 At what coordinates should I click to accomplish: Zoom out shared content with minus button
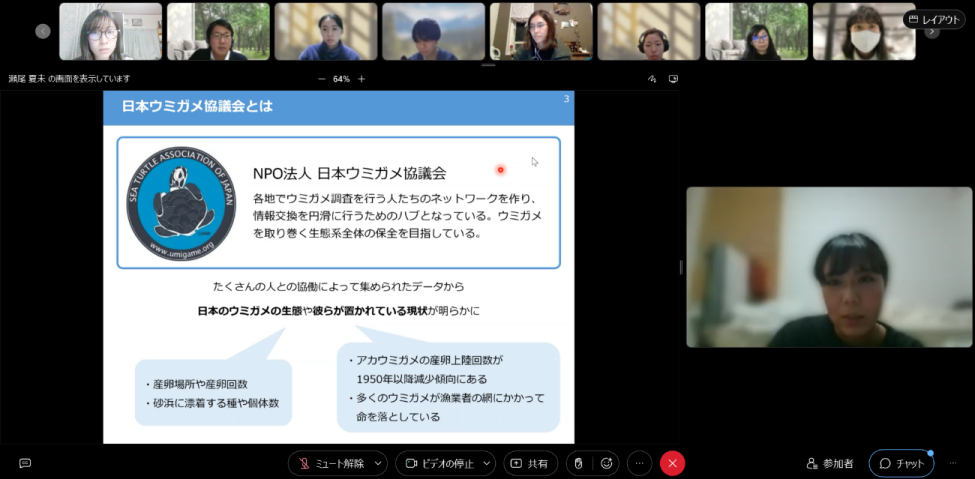pos(321,79)
